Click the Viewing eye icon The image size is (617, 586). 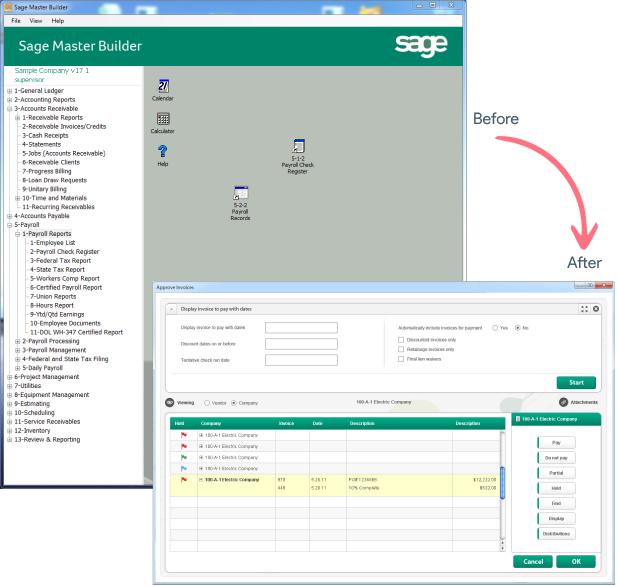(170, 403)
